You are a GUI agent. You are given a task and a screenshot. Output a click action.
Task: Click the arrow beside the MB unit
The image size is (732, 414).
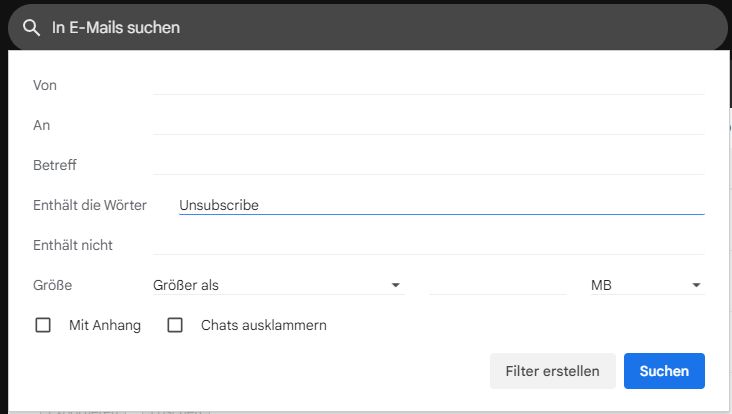[x=696, y=285]
